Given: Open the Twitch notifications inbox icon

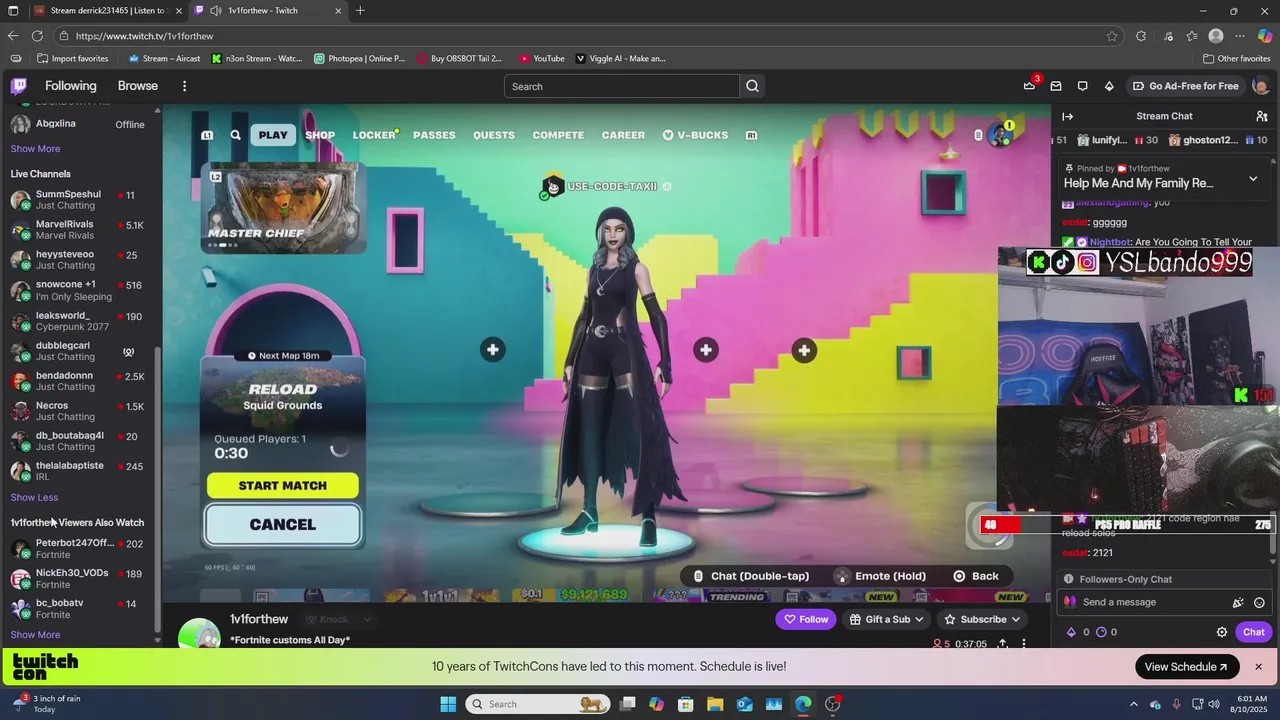Looking at the screenshot, I should 1056,86.
